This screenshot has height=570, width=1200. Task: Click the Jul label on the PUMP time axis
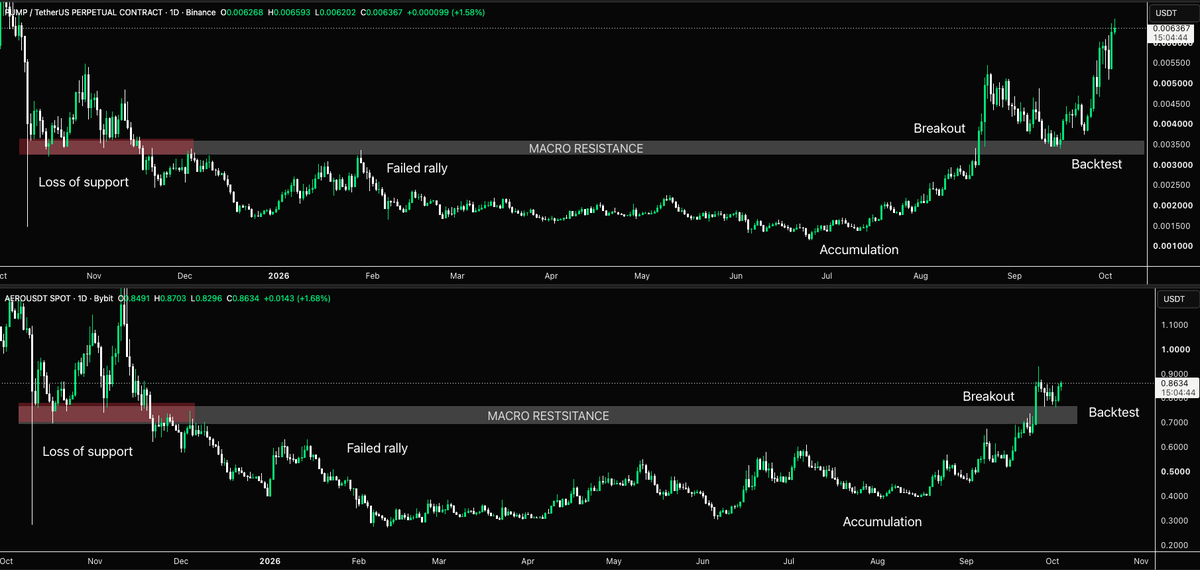click(x=827, y=274)
